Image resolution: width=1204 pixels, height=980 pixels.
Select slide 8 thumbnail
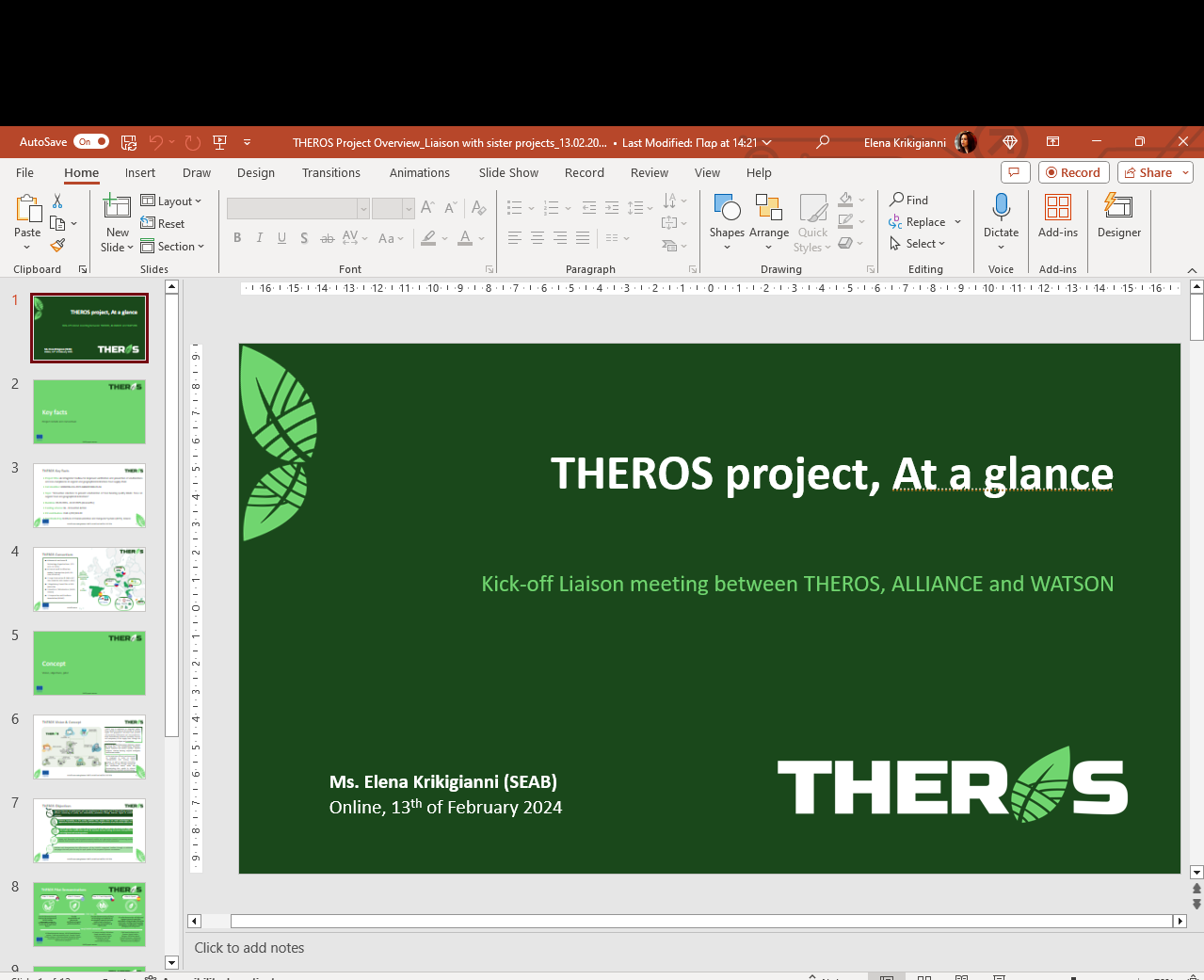(89, 914)
